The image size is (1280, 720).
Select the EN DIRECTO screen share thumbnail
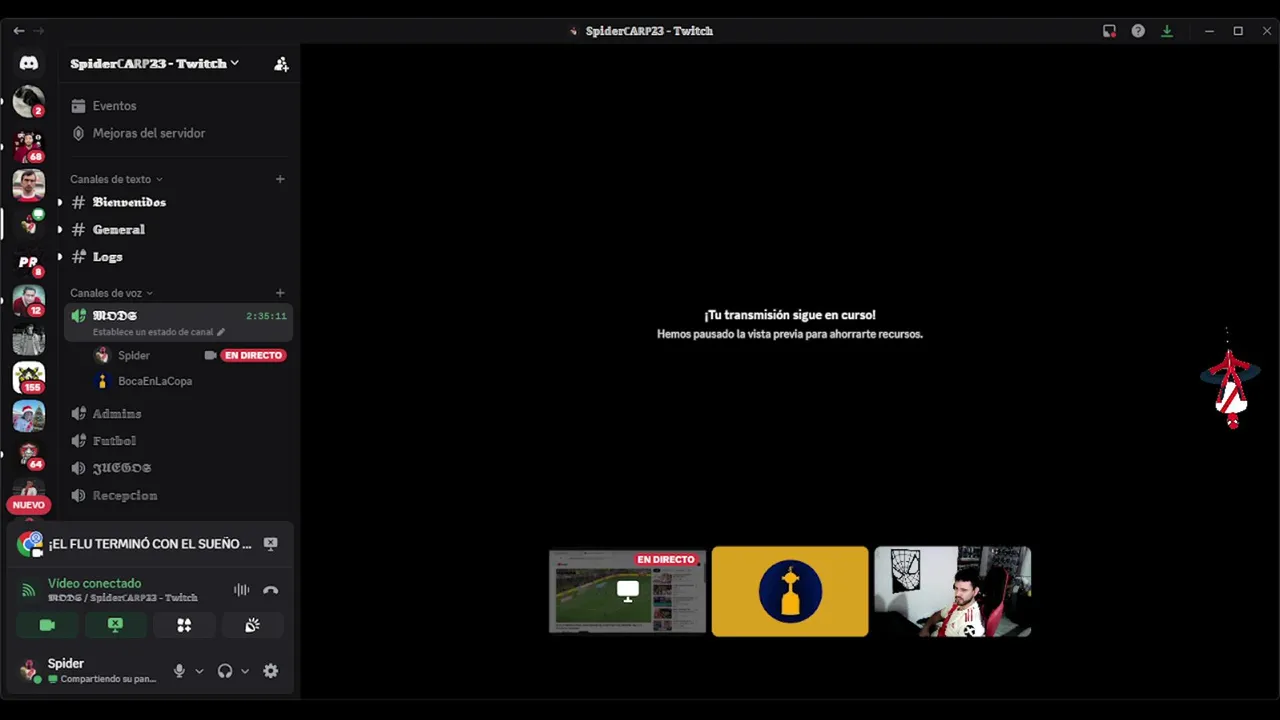tap(627, 591)
